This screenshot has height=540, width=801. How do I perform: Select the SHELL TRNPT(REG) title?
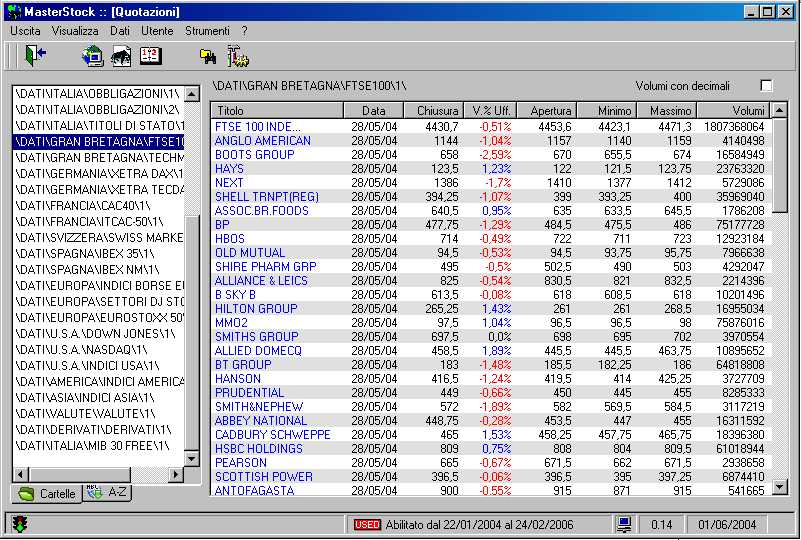pos(267,197)
